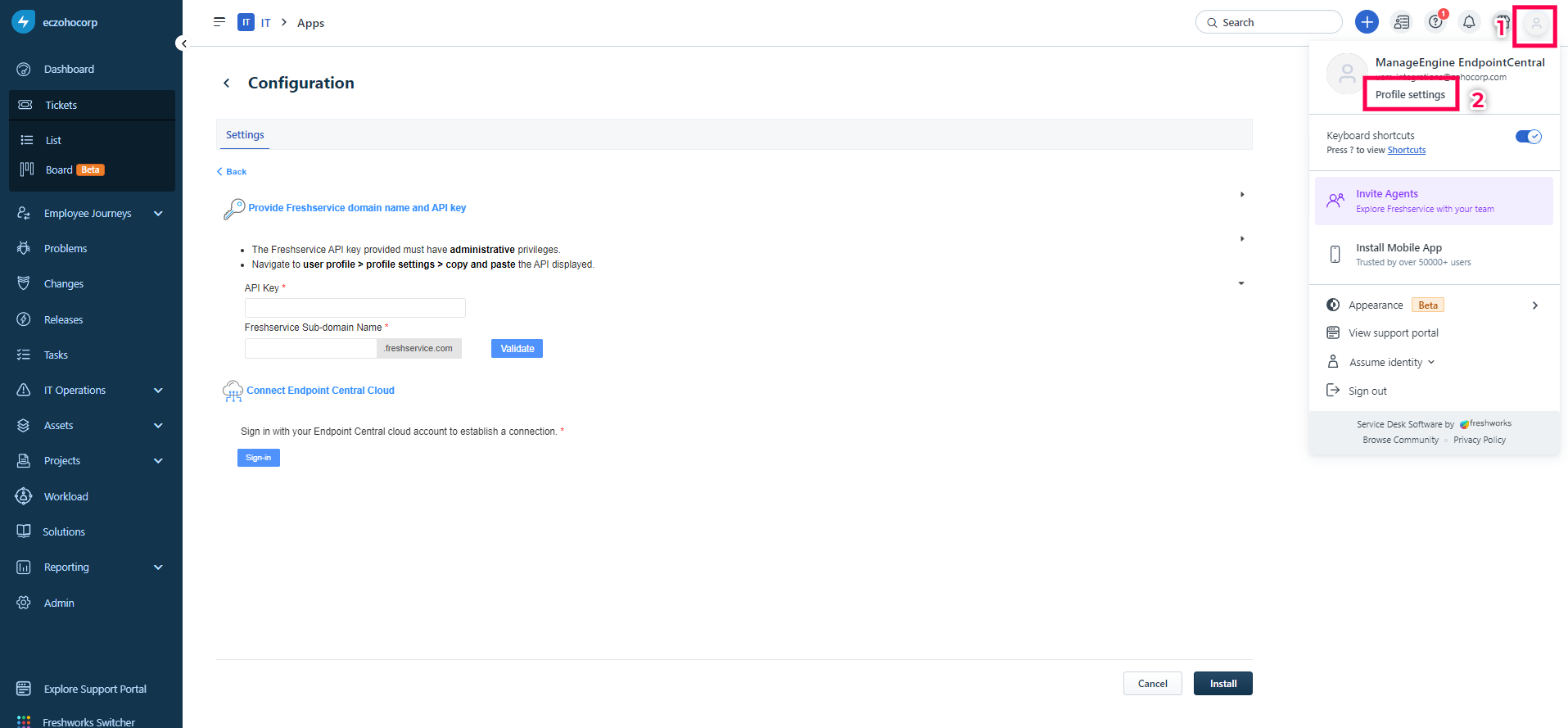
Task: Click Connect Endpoint Central Cloud heading
Action: click(320, 391)
